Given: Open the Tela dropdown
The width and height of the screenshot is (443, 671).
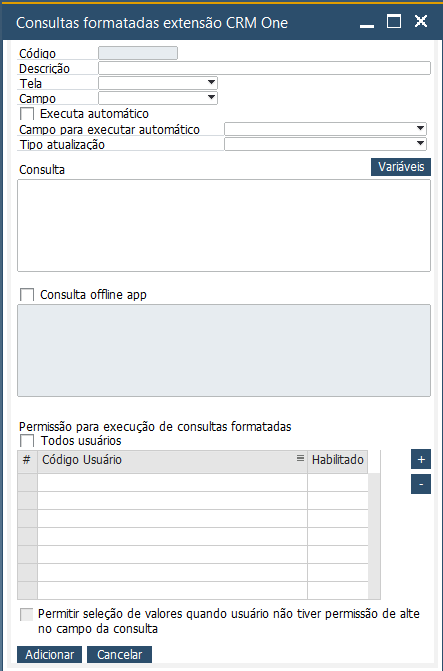Looking at the screenshot, I should click(158, 83).
